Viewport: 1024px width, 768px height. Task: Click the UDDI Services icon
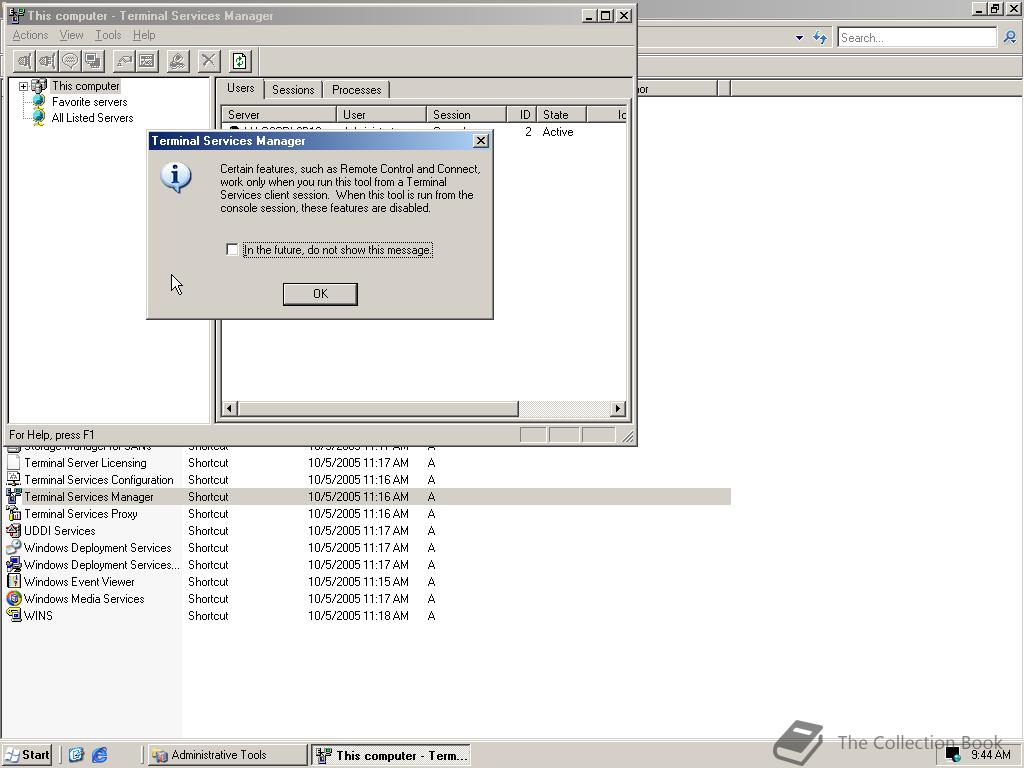(14, 530)
